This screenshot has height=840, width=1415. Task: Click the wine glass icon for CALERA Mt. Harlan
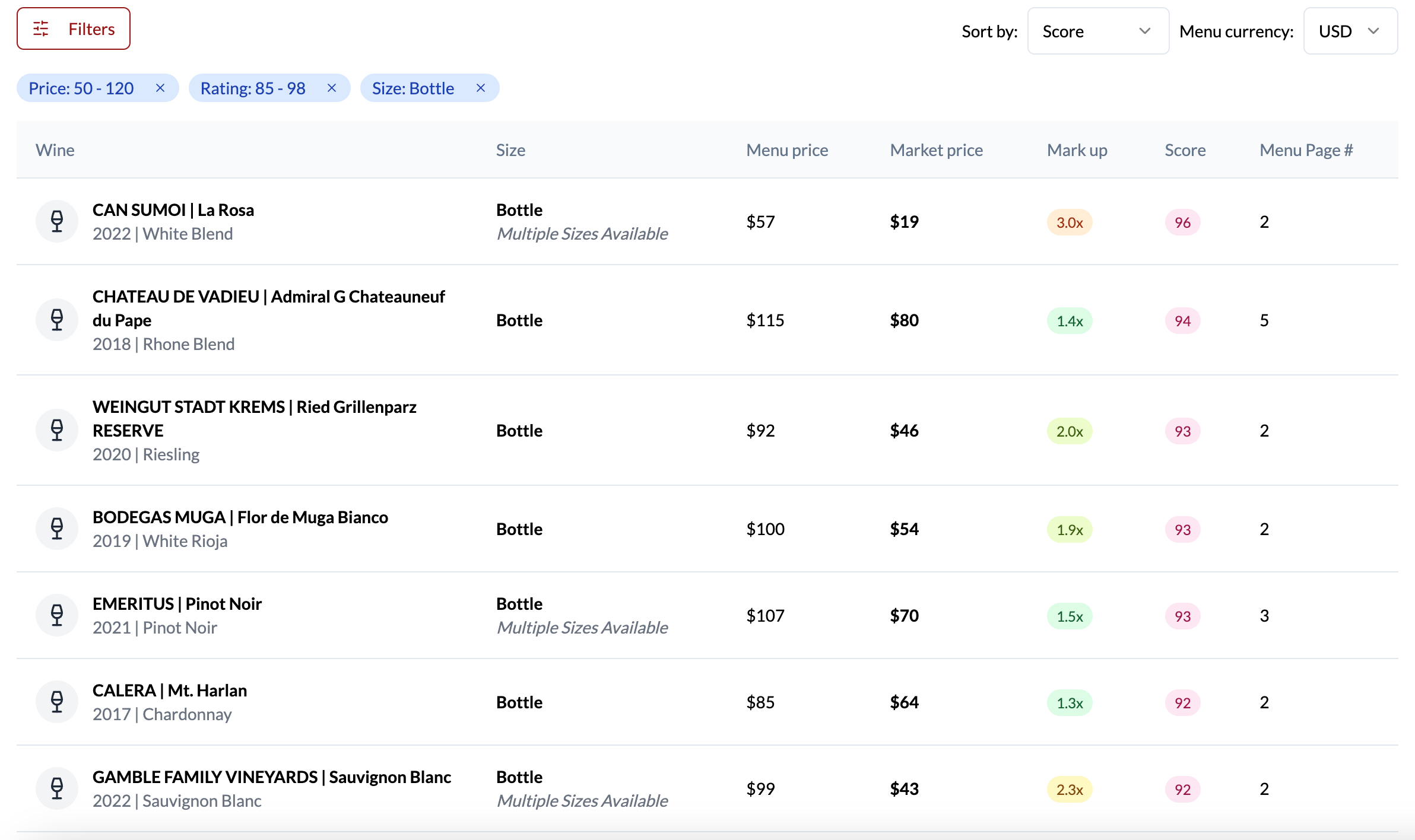[x=57, y=702]
